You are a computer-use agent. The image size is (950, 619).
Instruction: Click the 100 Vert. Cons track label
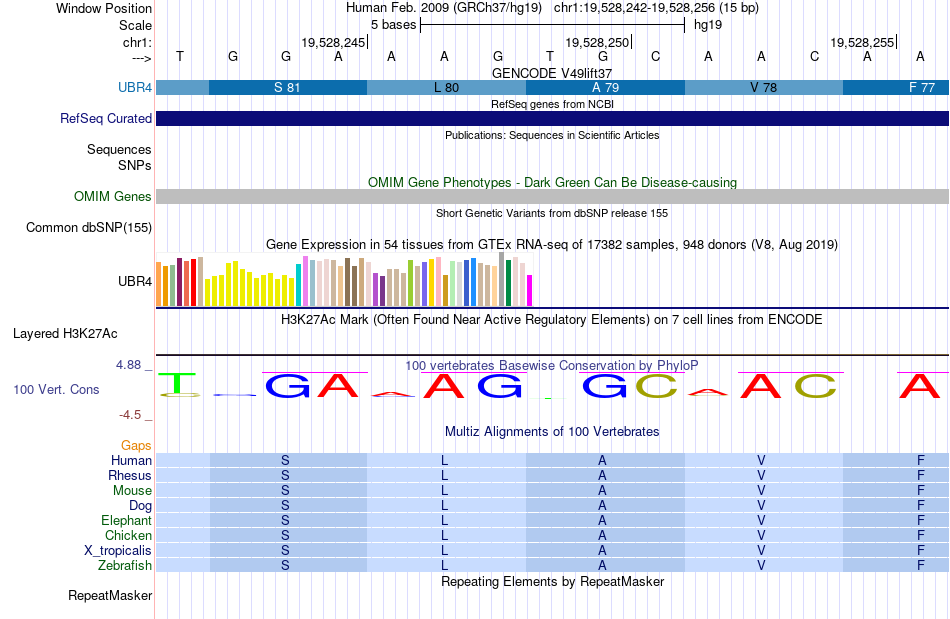click(x=56, y=389)
